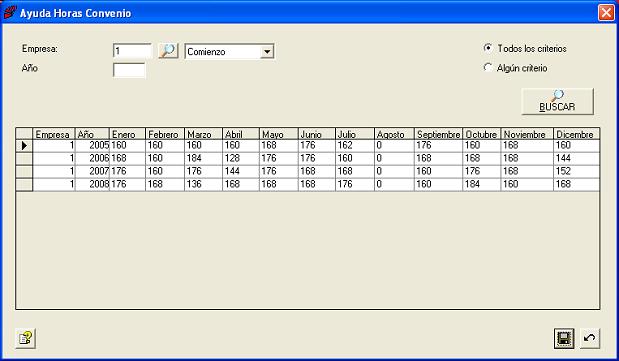The height and width of the screenshot is (361, 619).
Task: Select Noviembre cell 160 in 2008 row
Action: point(527,185)
